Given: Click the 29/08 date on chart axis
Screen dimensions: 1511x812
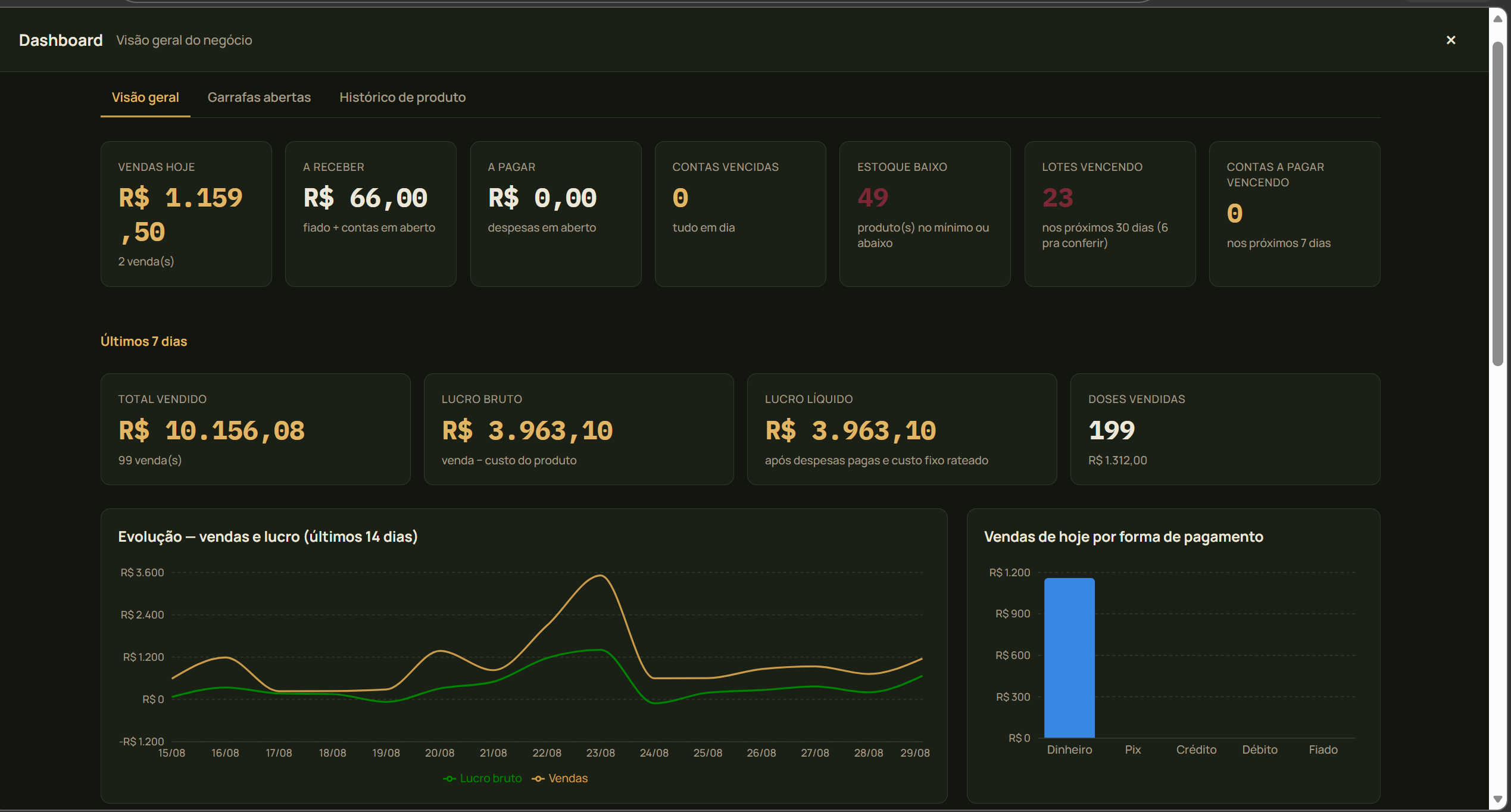Looking at the screenshot, I should tap(915, 753).
